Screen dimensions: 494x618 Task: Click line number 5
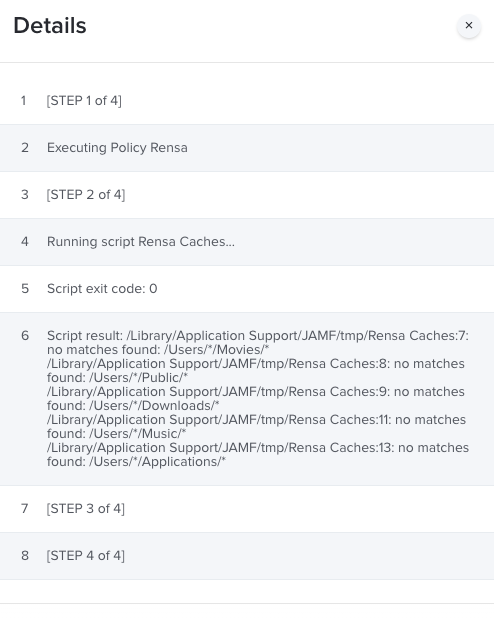pyautogui.click(x=25, y=289)
